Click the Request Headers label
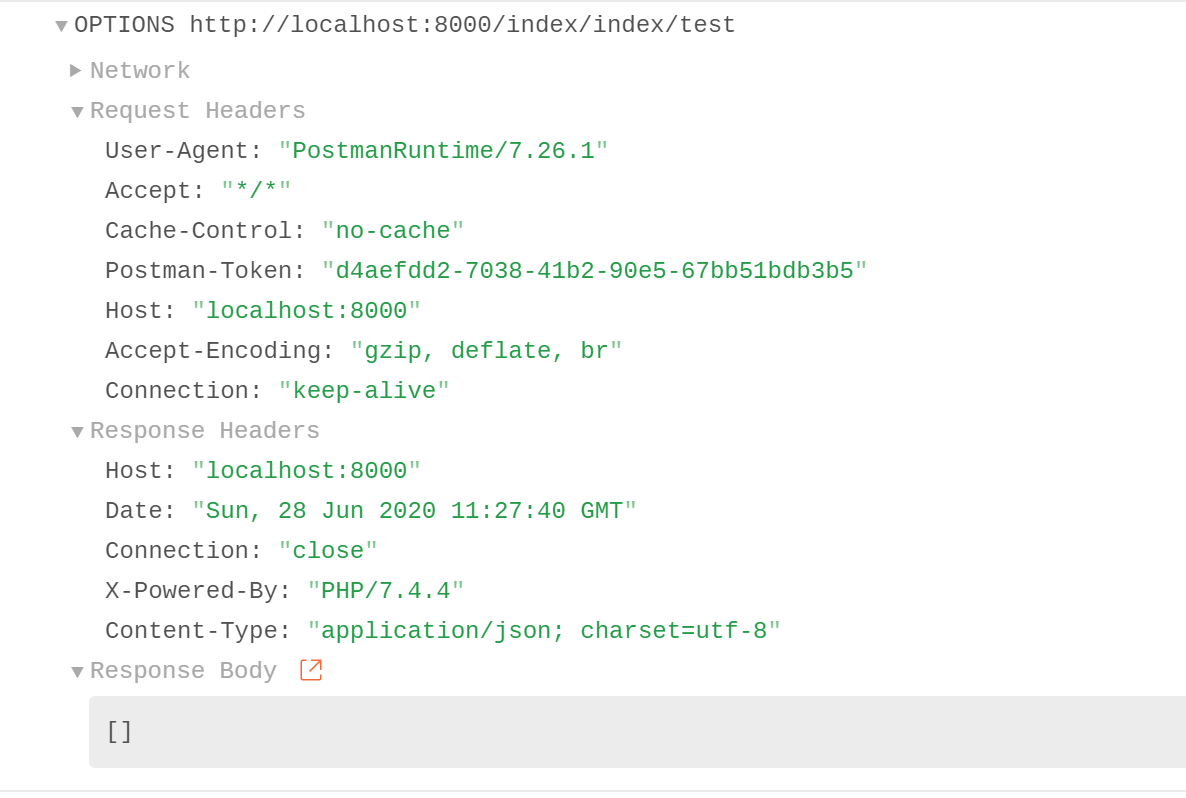Viewport: 1186px width, 798px height. pos(197,110)
